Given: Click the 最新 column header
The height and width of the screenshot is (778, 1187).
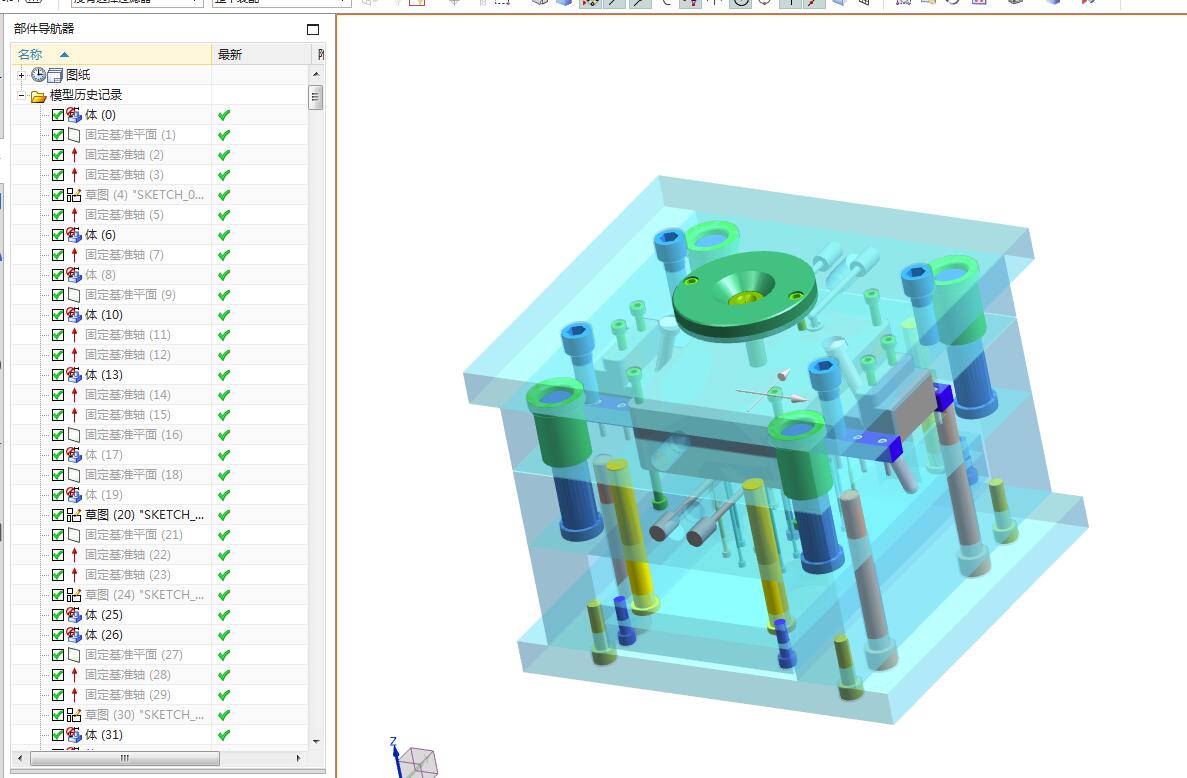Looking at the screenshot, I should coord(261,54).
